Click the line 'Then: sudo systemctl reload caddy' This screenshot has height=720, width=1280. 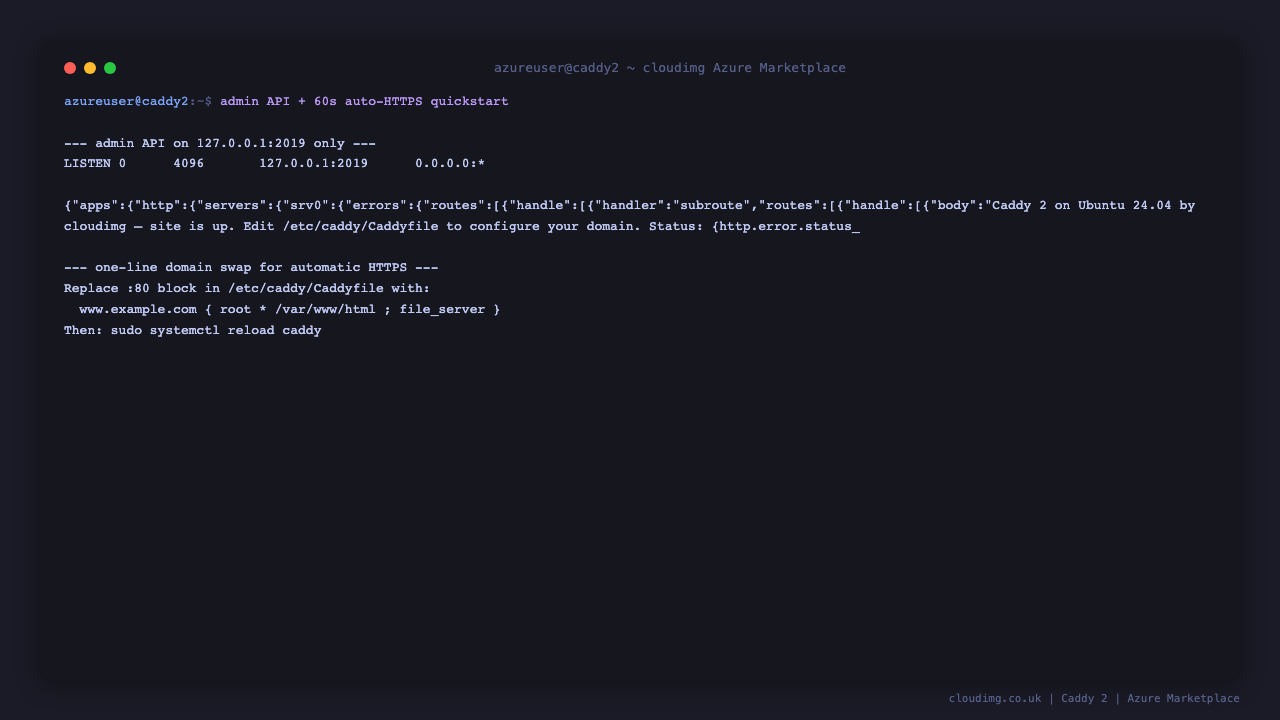pyautogui.click(x=193, y=331)
